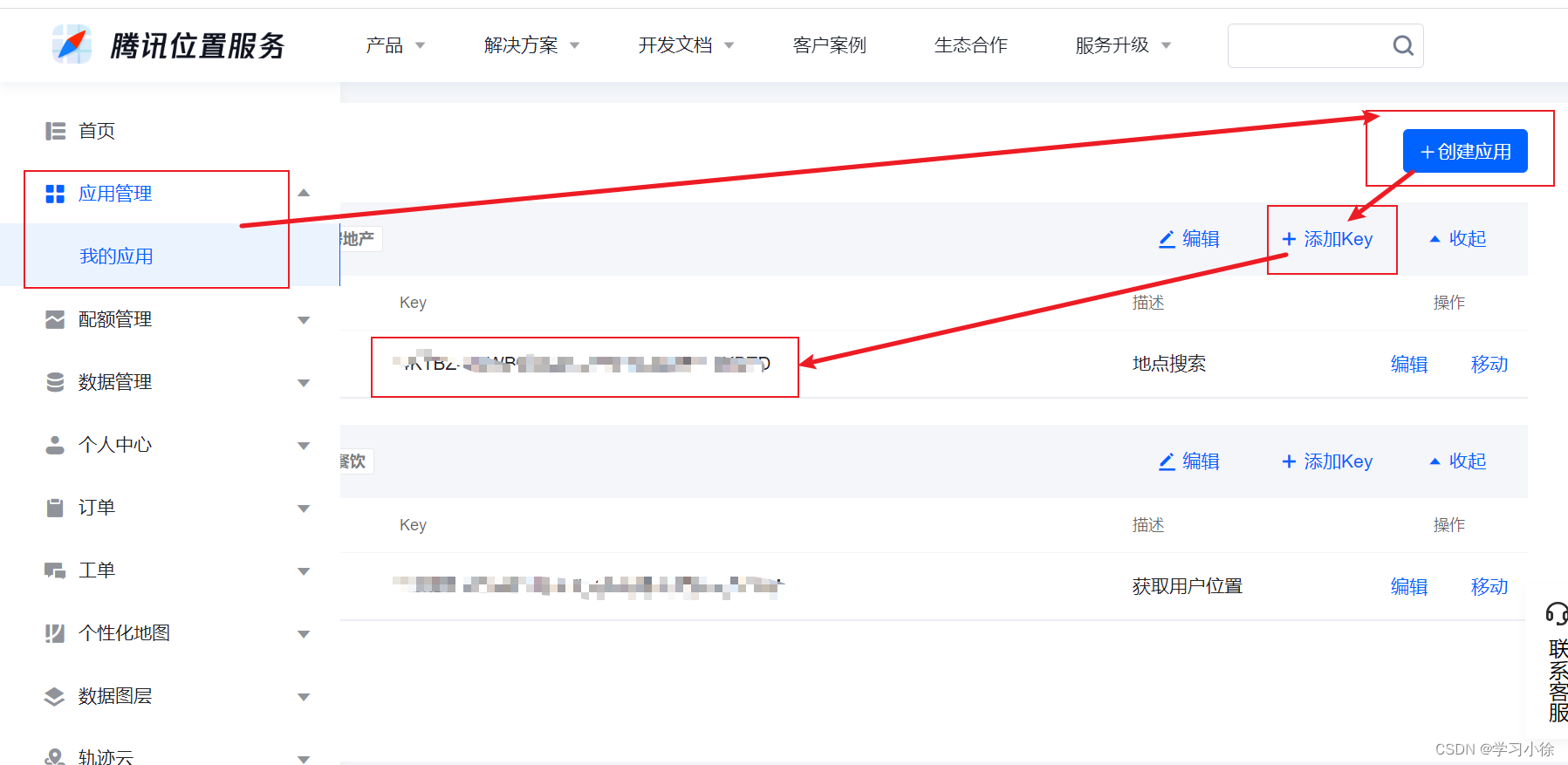Image resolution: width=1568 pixels, height=765 pixels.
Task: Collapse the 地产 app with 收起
Action: (1457, 239)
